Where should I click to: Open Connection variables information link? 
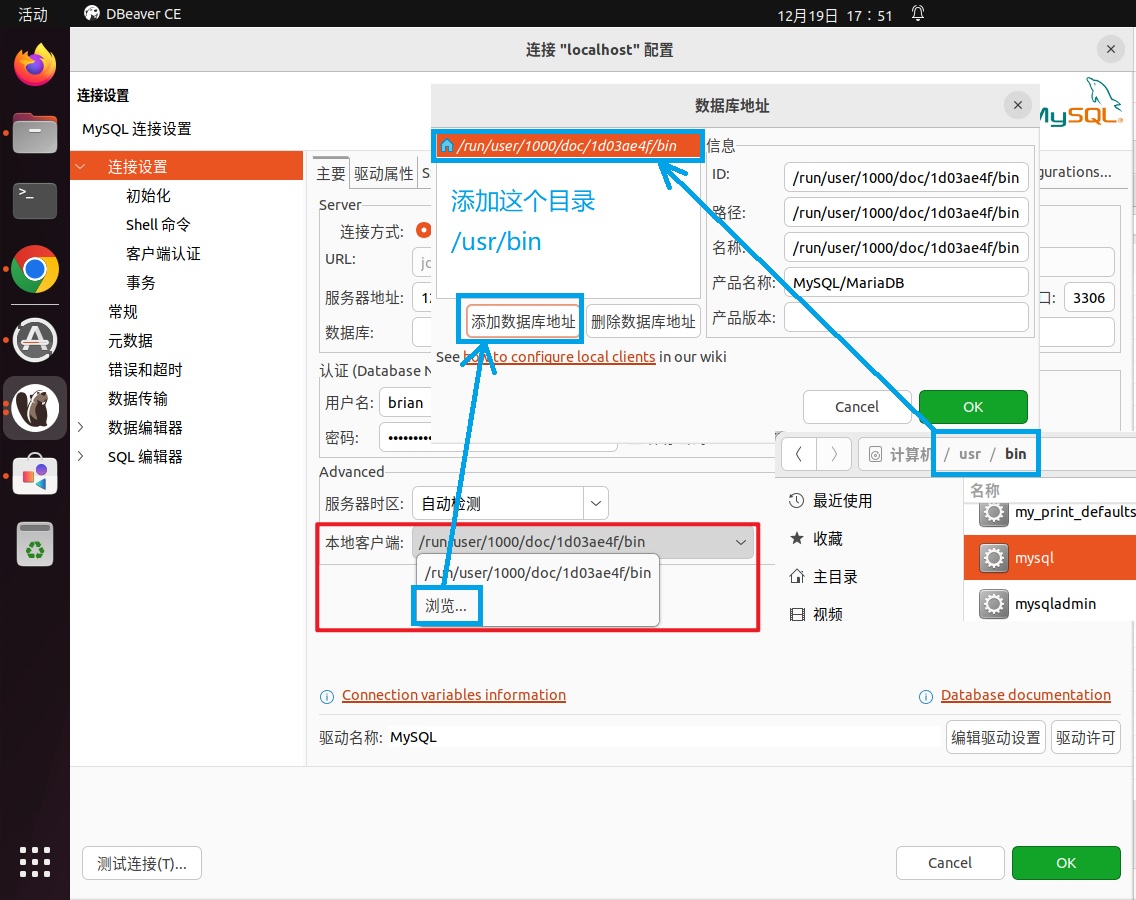[454, 695]
